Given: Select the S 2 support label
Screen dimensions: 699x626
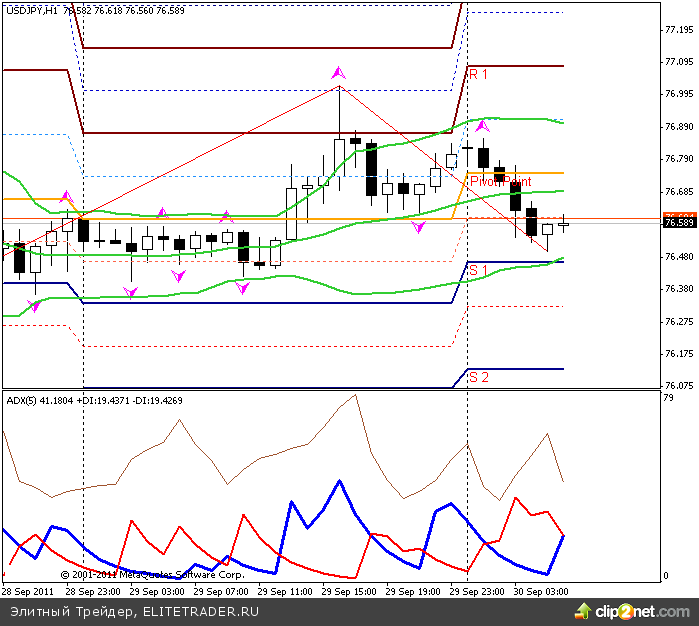Looking at the screenshot, I should pyautogui.click(x=478, y=377).
